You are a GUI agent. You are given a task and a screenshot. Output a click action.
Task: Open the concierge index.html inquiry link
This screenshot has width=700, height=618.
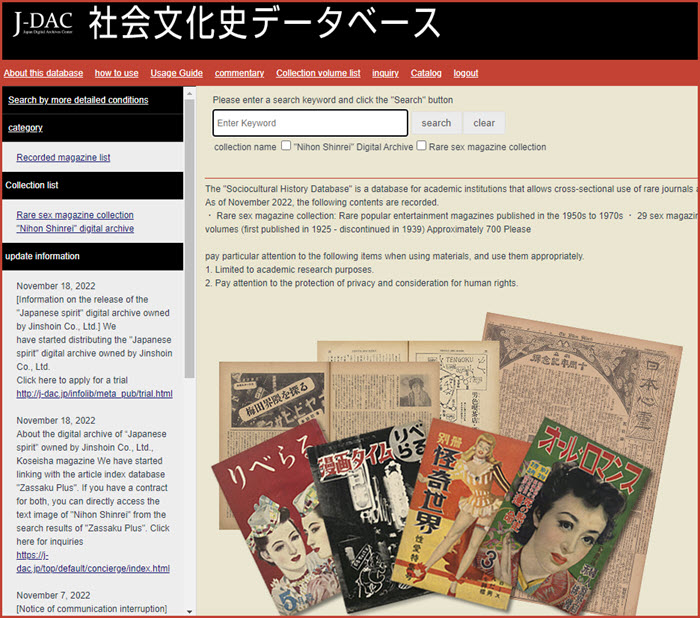click(93, 562)
